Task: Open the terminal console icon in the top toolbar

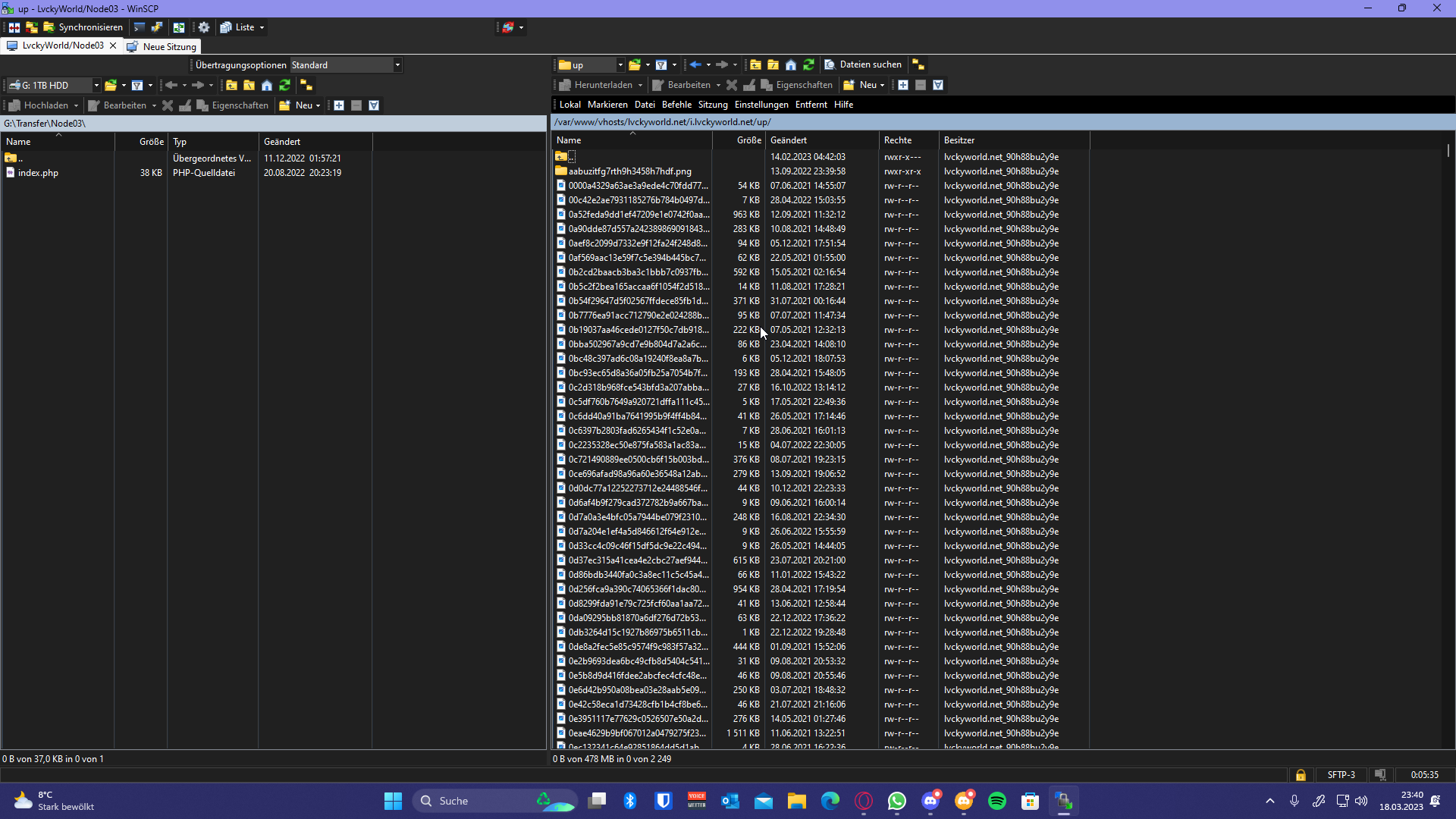Action: click(x=139, y=27)
